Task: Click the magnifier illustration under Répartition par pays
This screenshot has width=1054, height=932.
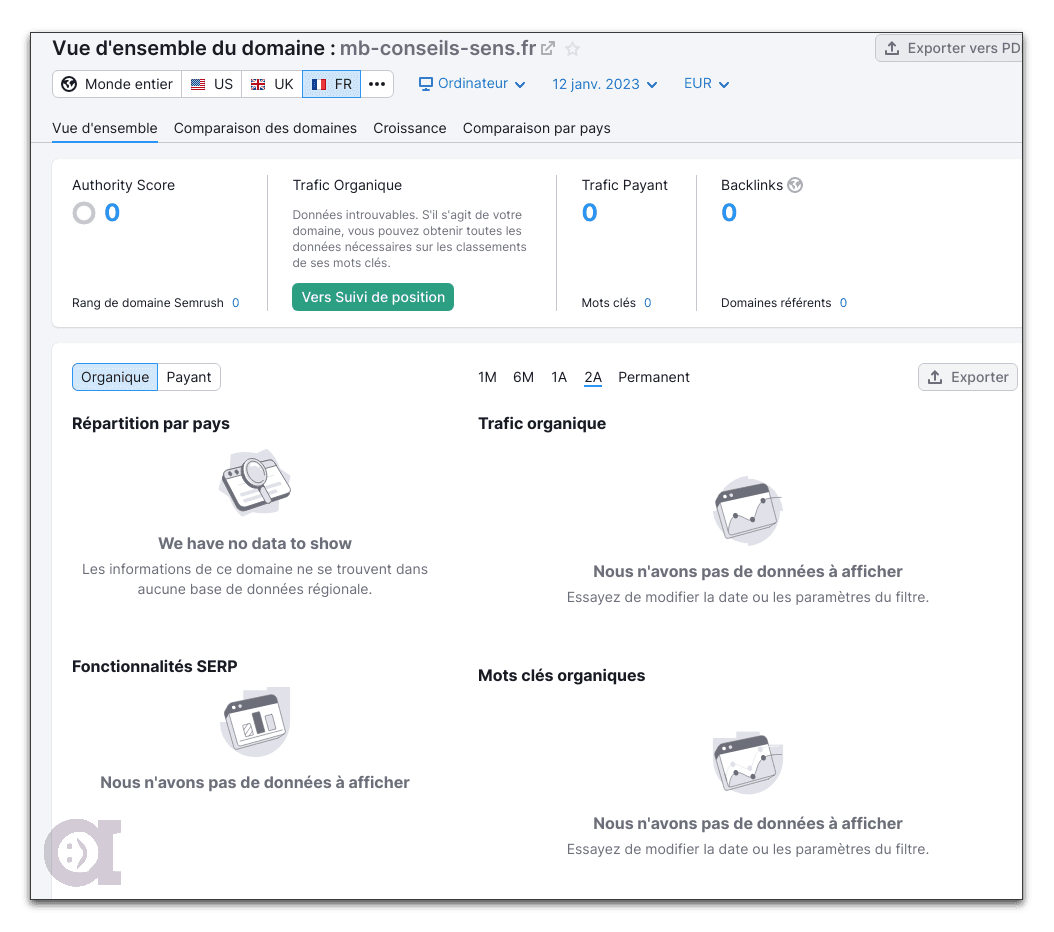Action: tap(255, 482)
